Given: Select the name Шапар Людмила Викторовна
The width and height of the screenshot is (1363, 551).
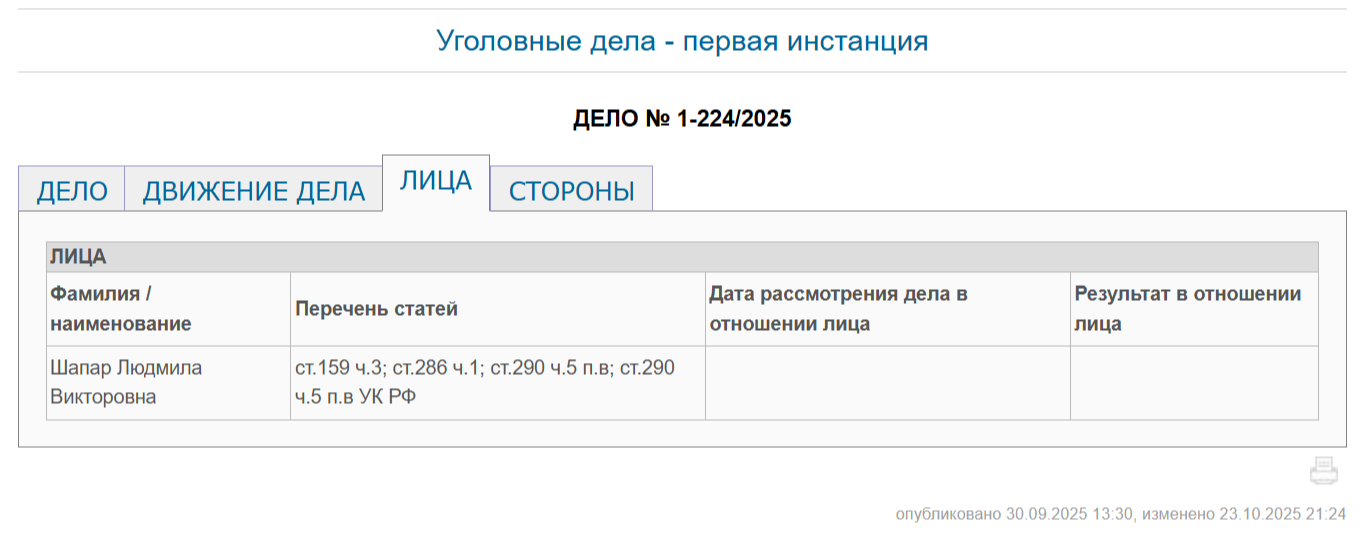Looking at the screenshot, I should pyautogui.click(x=126, y=382).
